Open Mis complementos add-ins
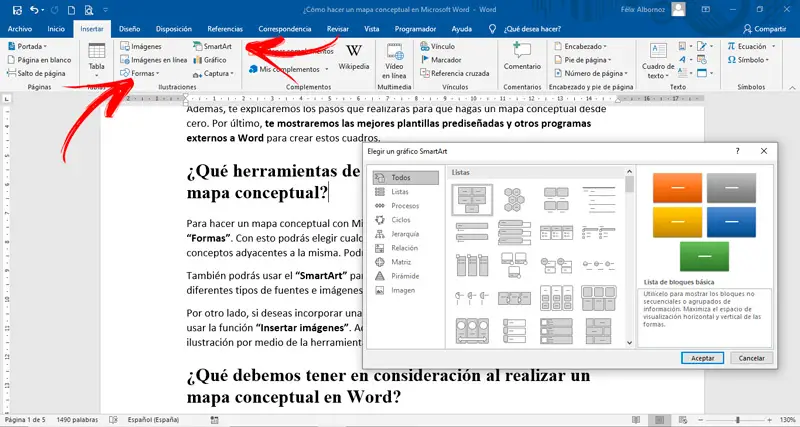The height and width of the screenshot is (427, 800). (288, 69)
